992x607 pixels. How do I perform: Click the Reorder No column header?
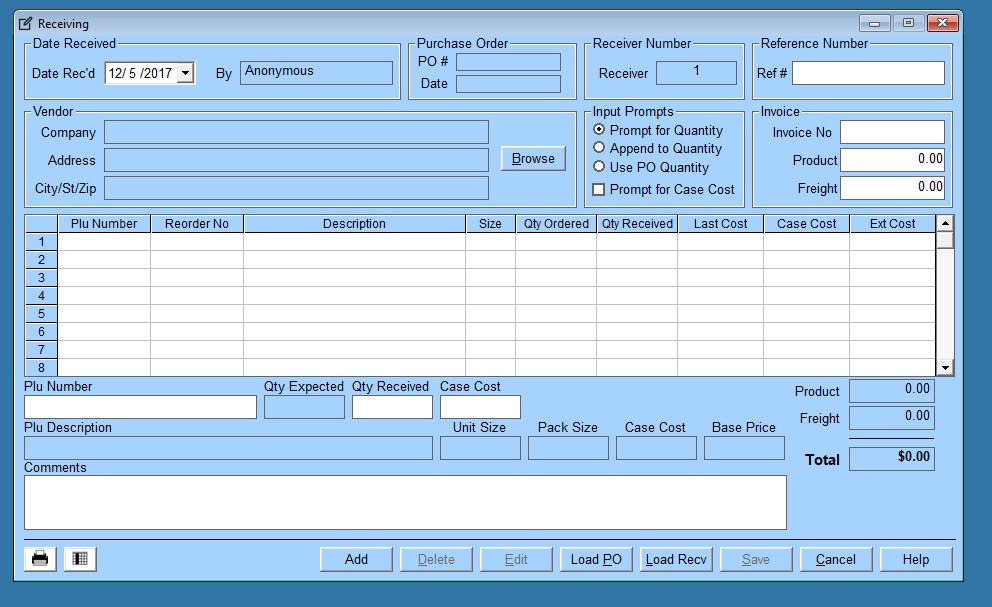click(x=197, y=223)
